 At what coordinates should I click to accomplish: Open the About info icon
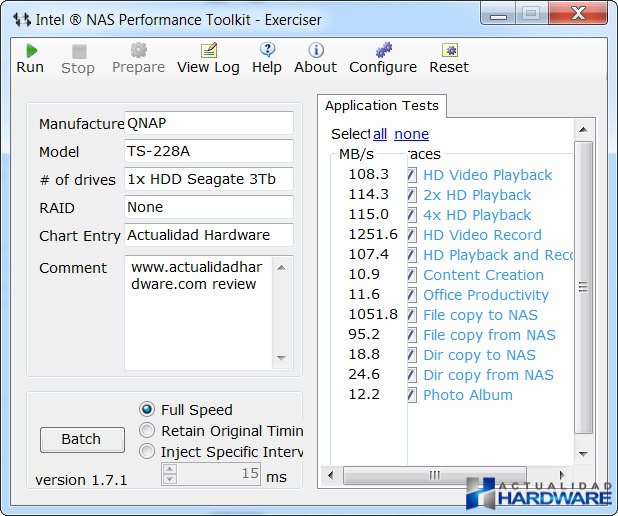point(315,50)
